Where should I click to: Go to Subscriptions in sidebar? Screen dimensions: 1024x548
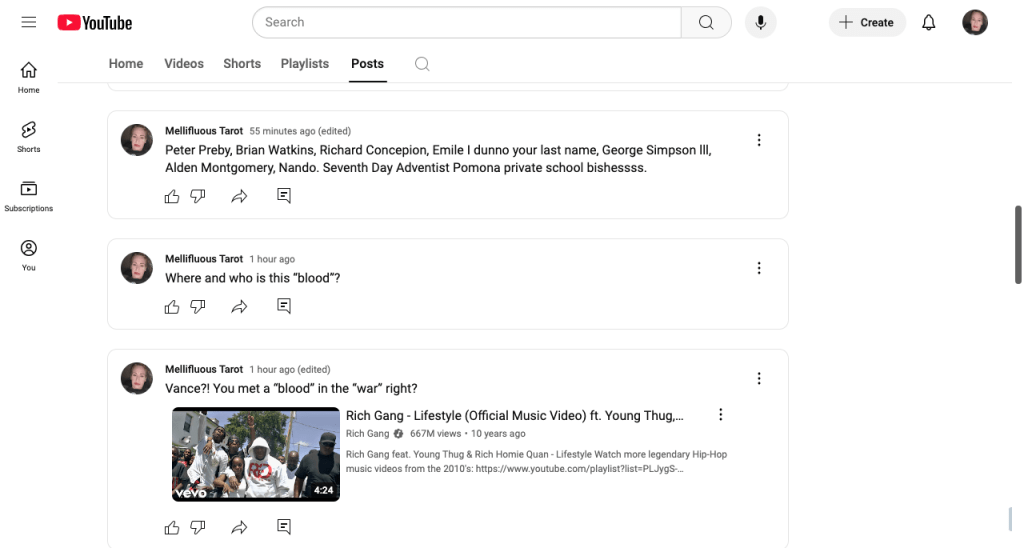click(29, 196)
